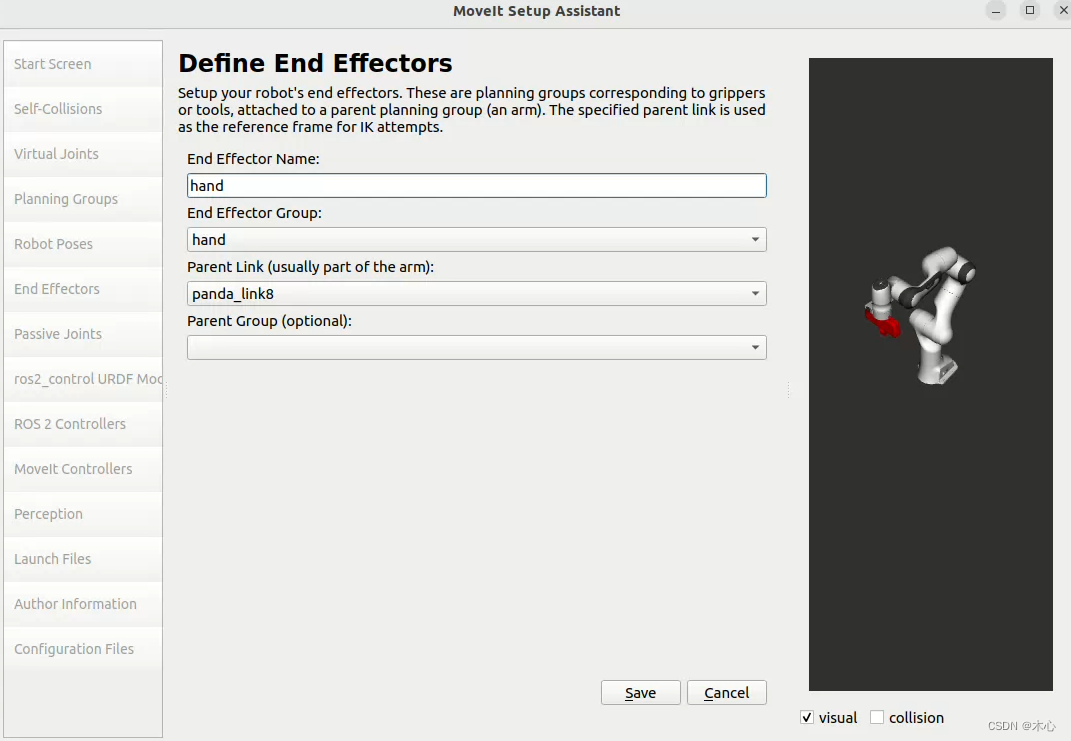Screen dimensions: 1071x741
Task: Open the Start Screen step
Action: [83, 64]
